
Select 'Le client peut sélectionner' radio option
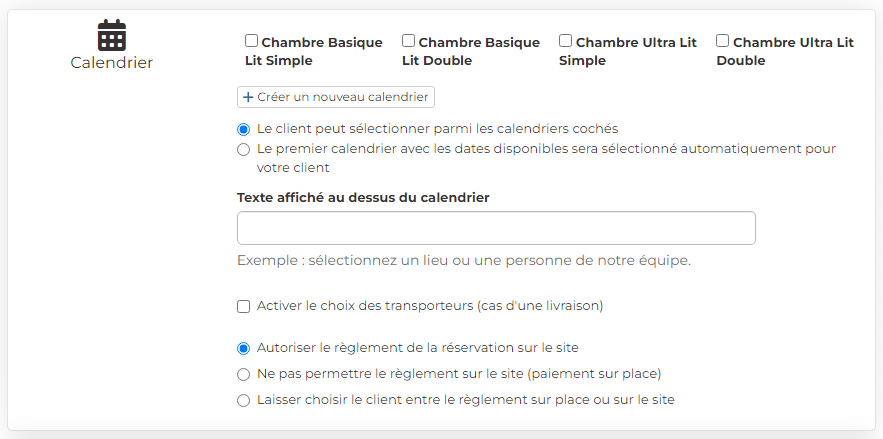pos(243,129)
